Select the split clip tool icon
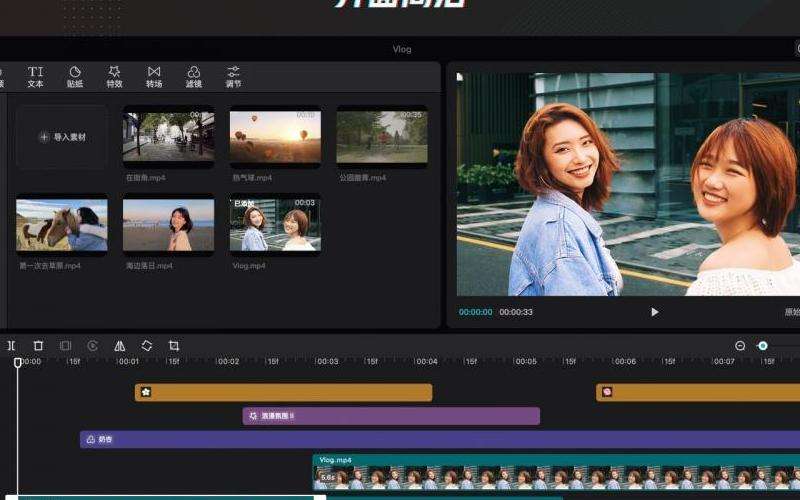 click(x=11, y=346)
